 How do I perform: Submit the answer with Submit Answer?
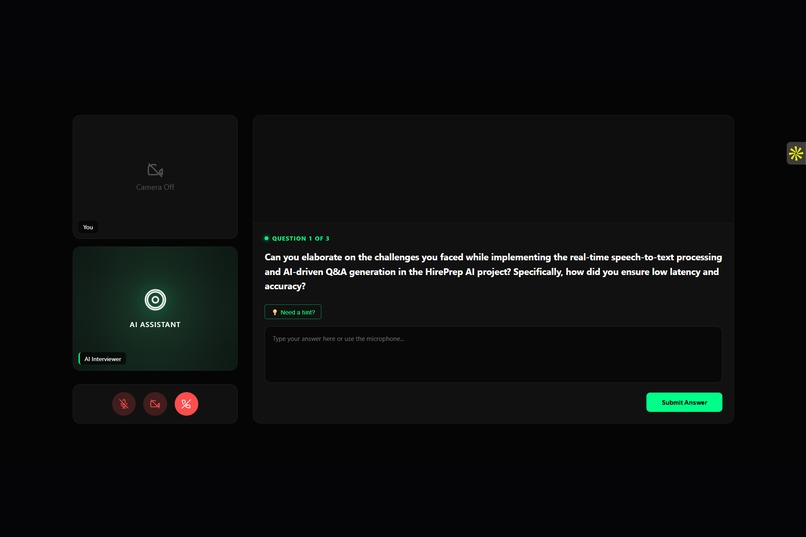684,402
